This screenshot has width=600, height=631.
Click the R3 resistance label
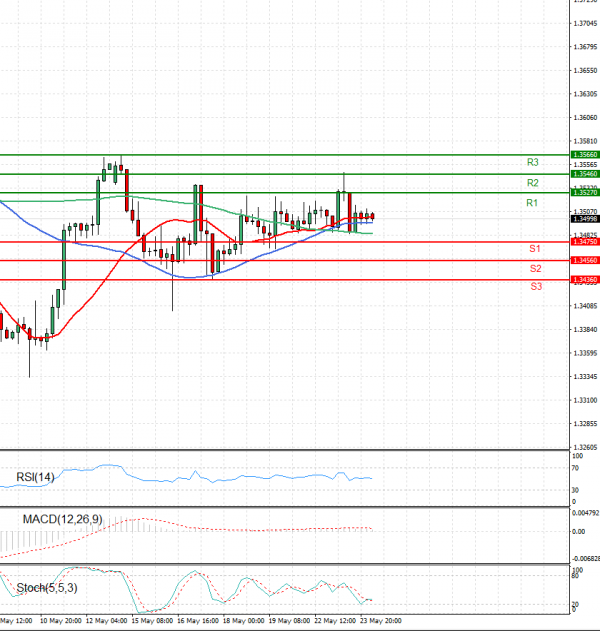point(532,162)
